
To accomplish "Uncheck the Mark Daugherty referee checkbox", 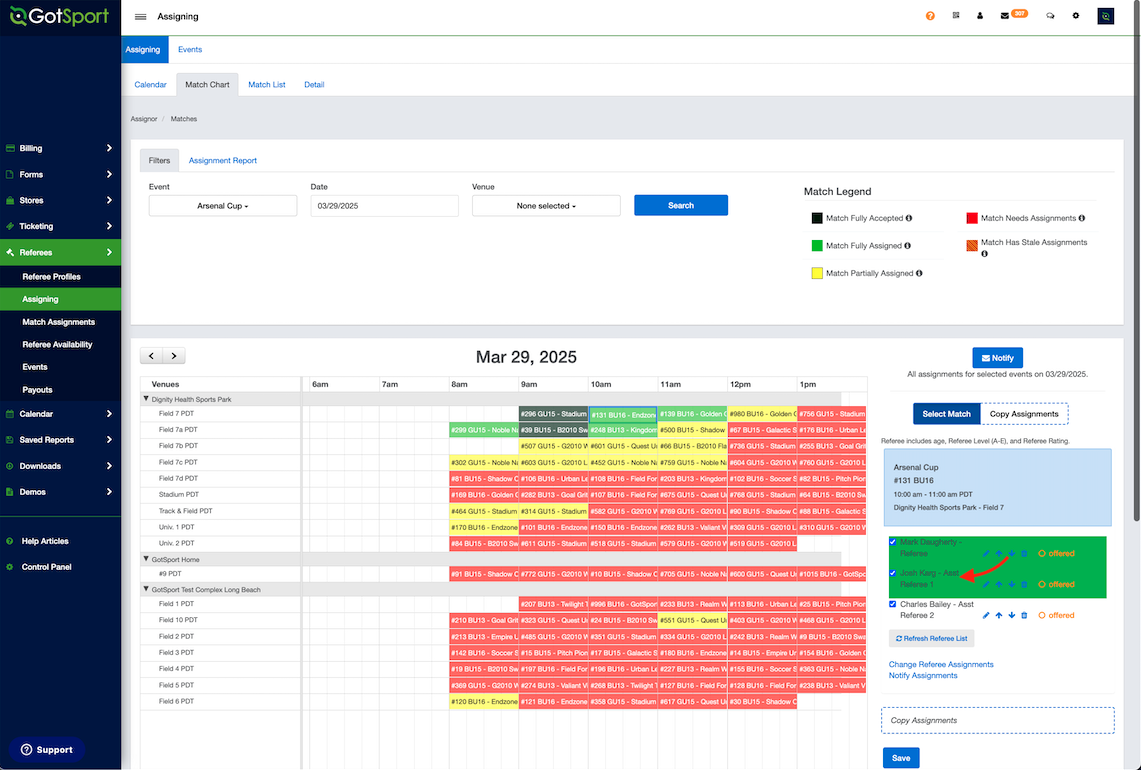I will coord(893,542).
